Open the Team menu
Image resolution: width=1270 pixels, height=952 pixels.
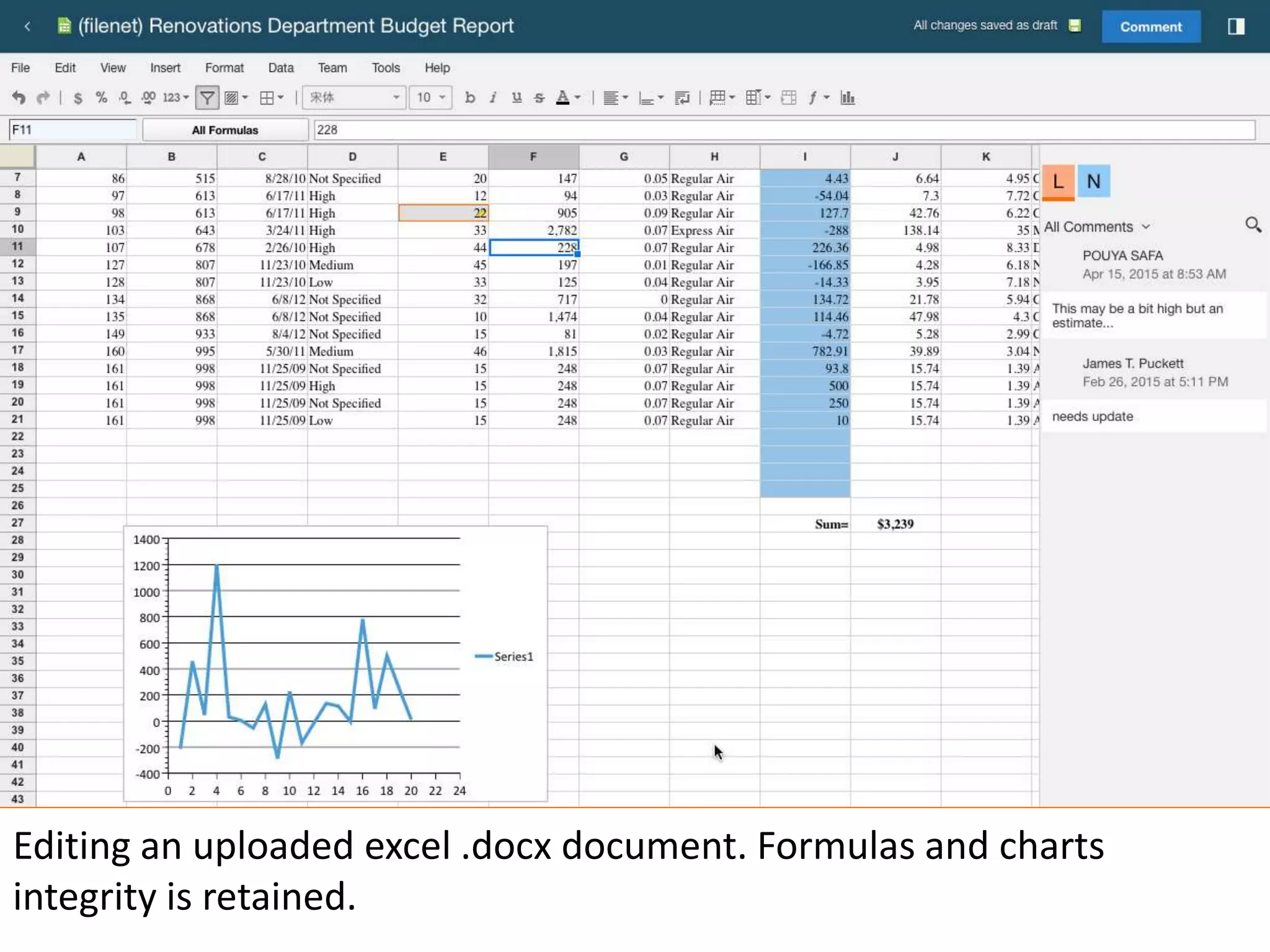[332, 68]
